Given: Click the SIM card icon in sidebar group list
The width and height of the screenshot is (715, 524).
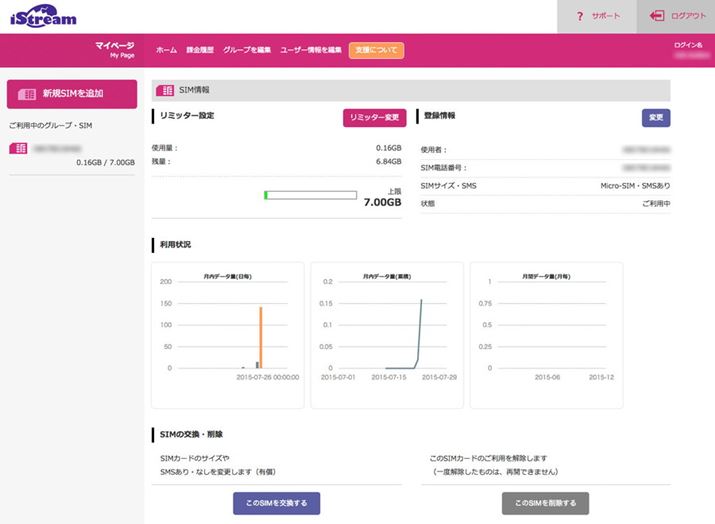Looking at the screenshot, I should [x=17, y=148].
